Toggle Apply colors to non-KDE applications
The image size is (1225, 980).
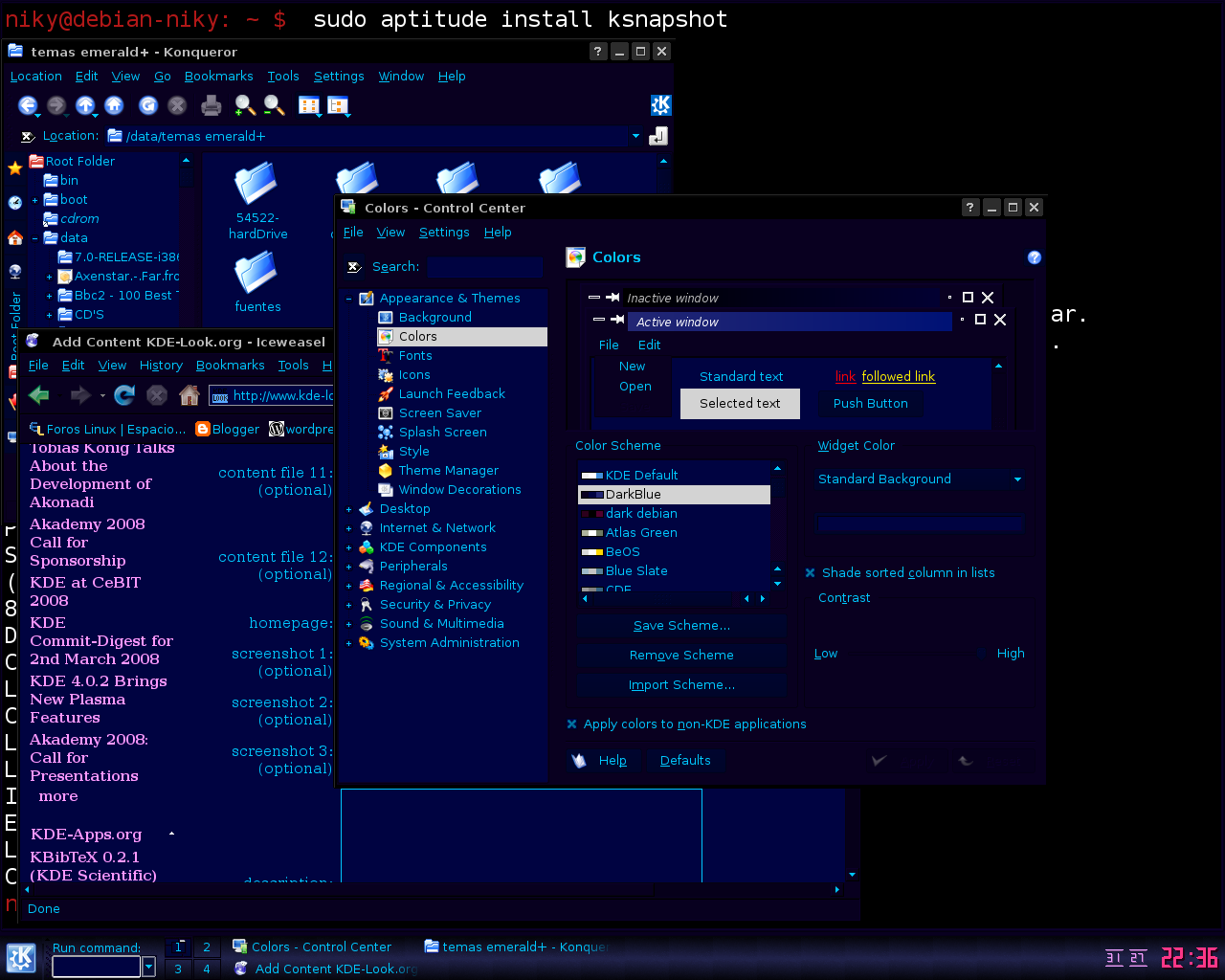(x=686, y=724)
